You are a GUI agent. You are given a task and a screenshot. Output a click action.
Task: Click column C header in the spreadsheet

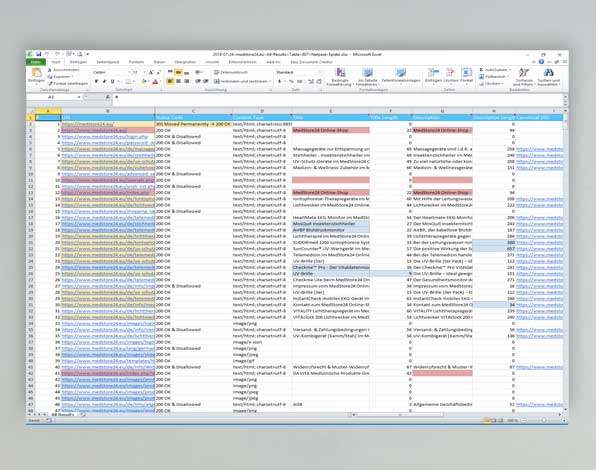[193, 111]
